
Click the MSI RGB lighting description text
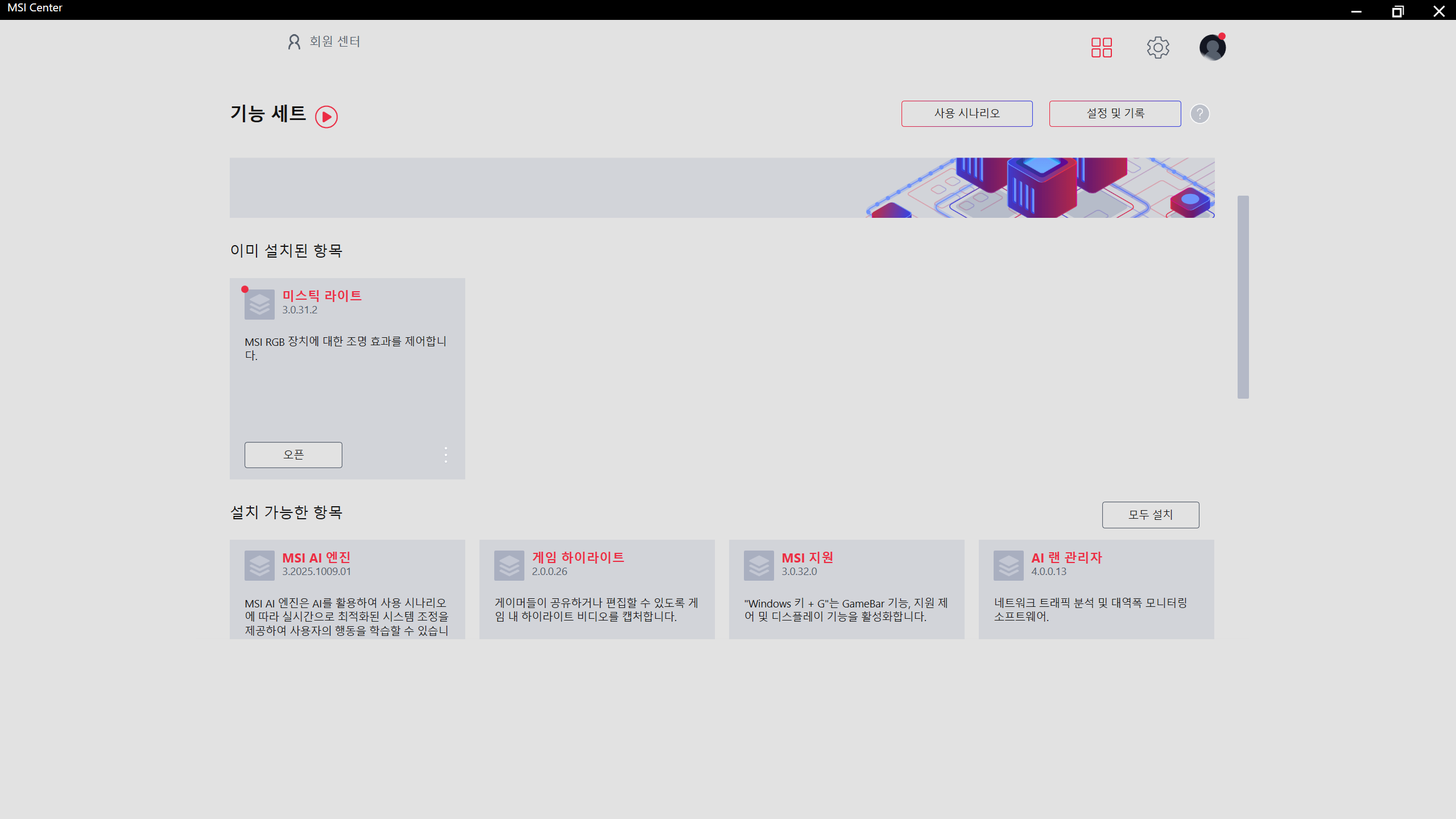pos(346,348)
